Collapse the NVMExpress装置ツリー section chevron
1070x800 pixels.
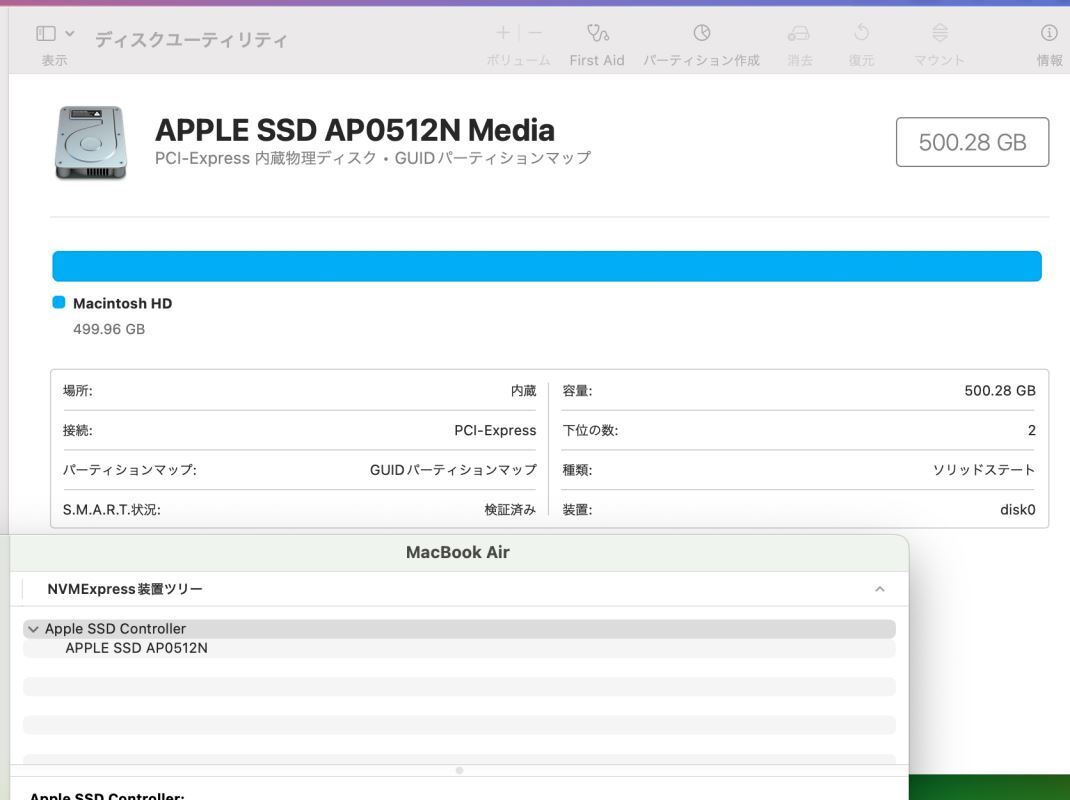click(x=880, y=589)
